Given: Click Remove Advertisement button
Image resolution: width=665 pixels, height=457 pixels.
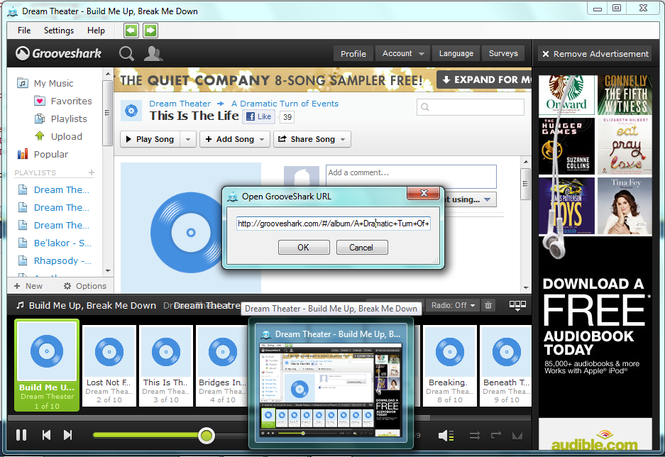Looking at the screenshot, I should 595,54.
